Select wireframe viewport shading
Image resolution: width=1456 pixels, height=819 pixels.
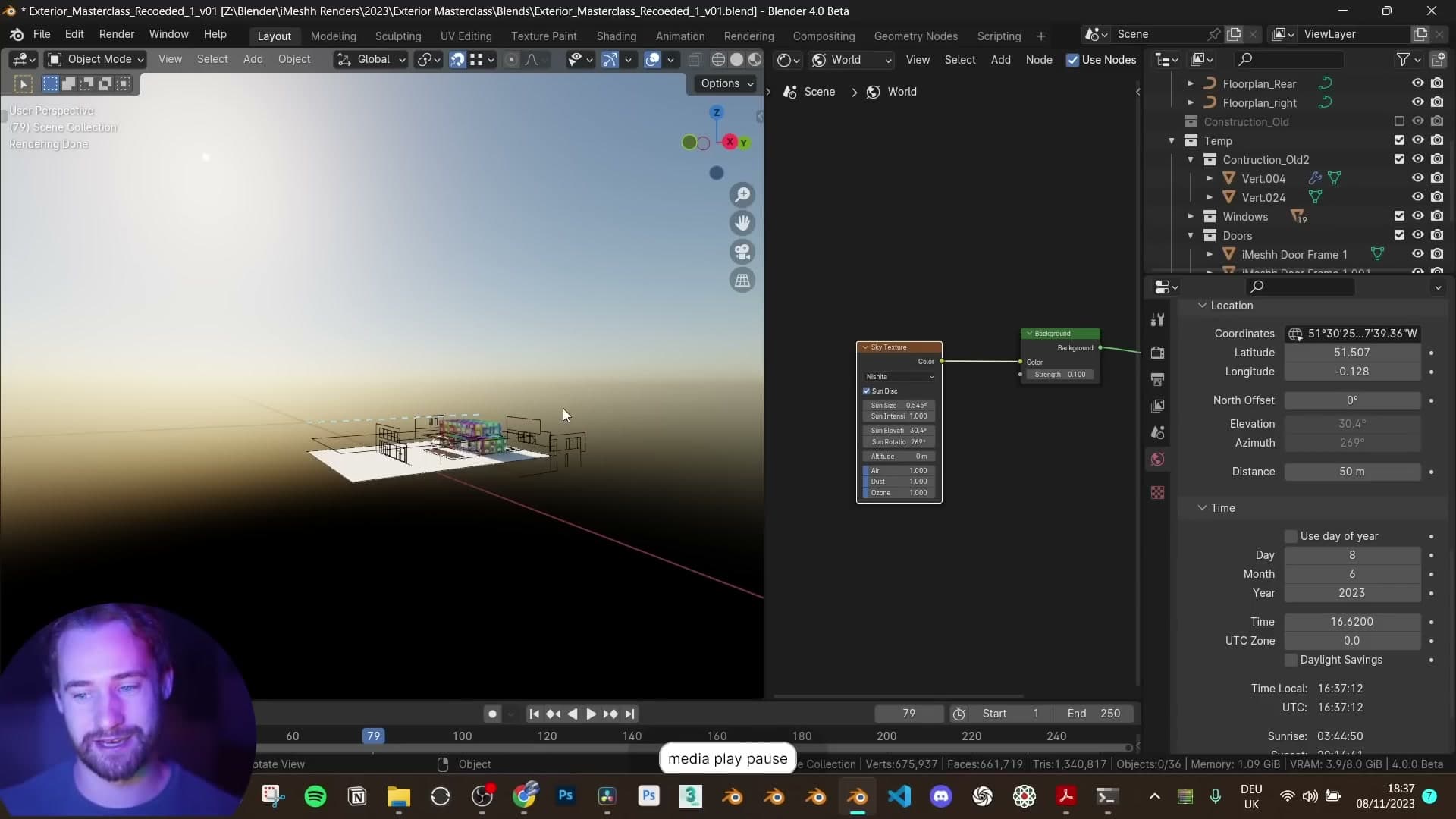tap(718, 59)
